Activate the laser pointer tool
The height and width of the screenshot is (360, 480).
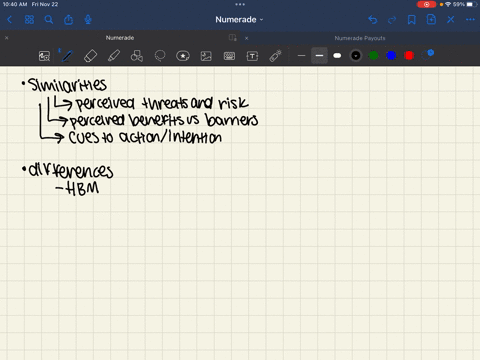pyautogui.click(x=275, y=56)
